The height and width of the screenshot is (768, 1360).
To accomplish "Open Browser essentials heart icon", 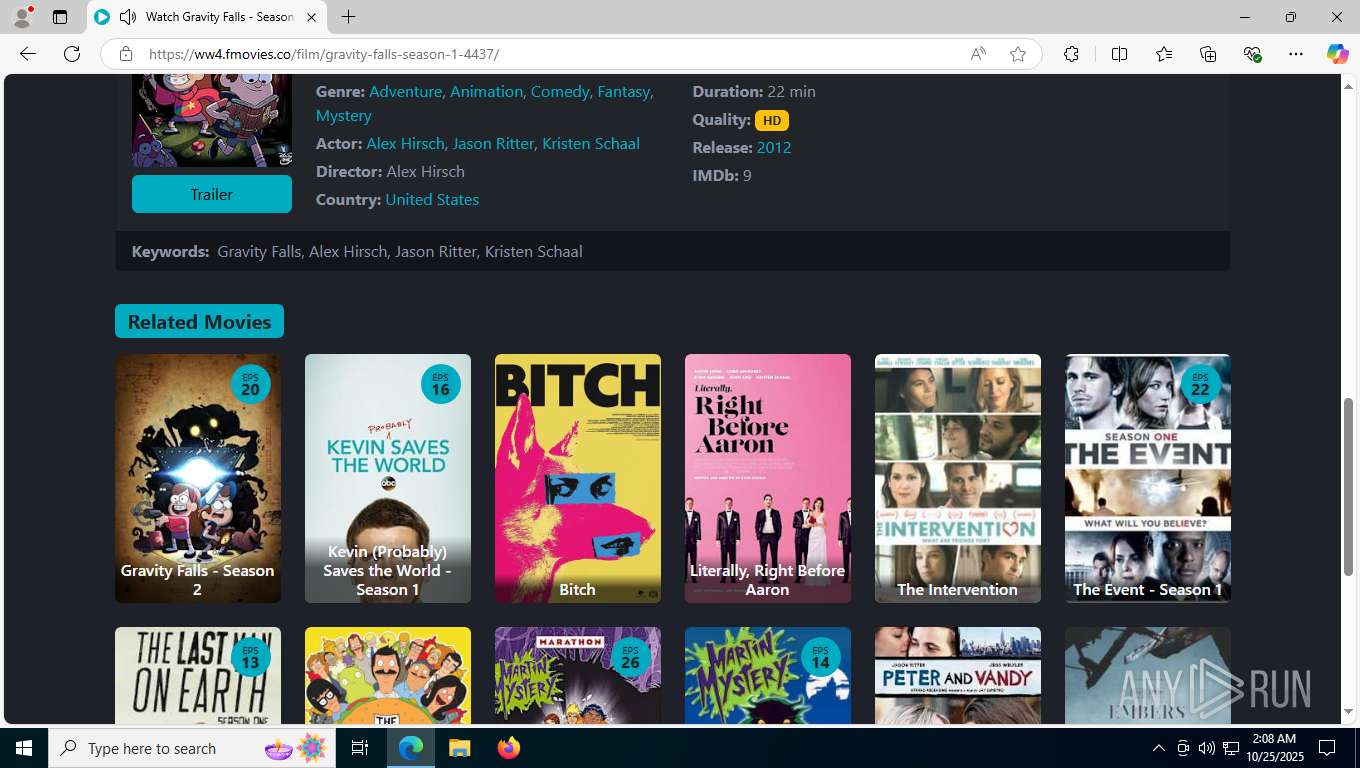I will (x=1252, y=54).
